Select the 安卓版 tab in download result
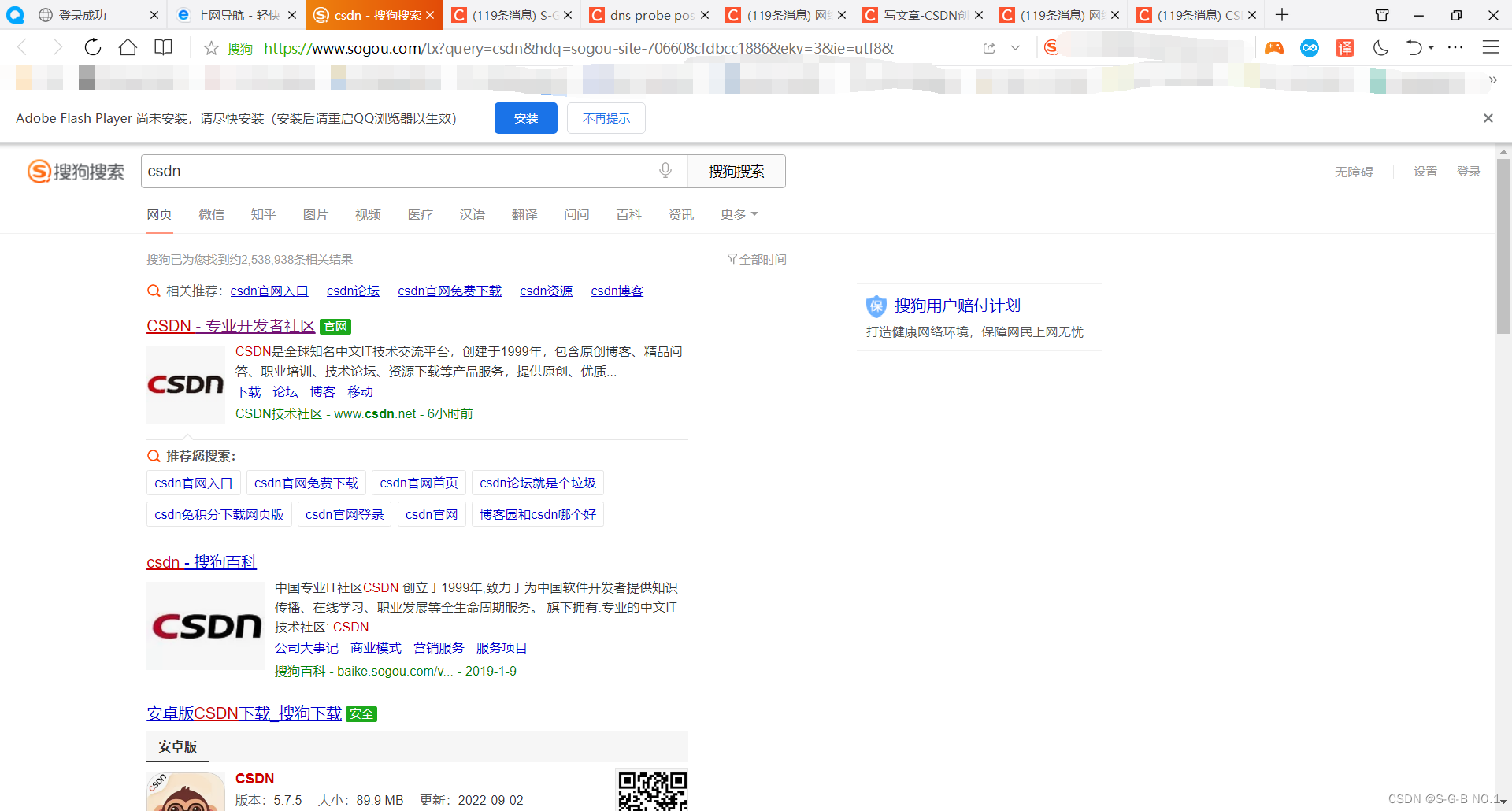 coord(177,746)
